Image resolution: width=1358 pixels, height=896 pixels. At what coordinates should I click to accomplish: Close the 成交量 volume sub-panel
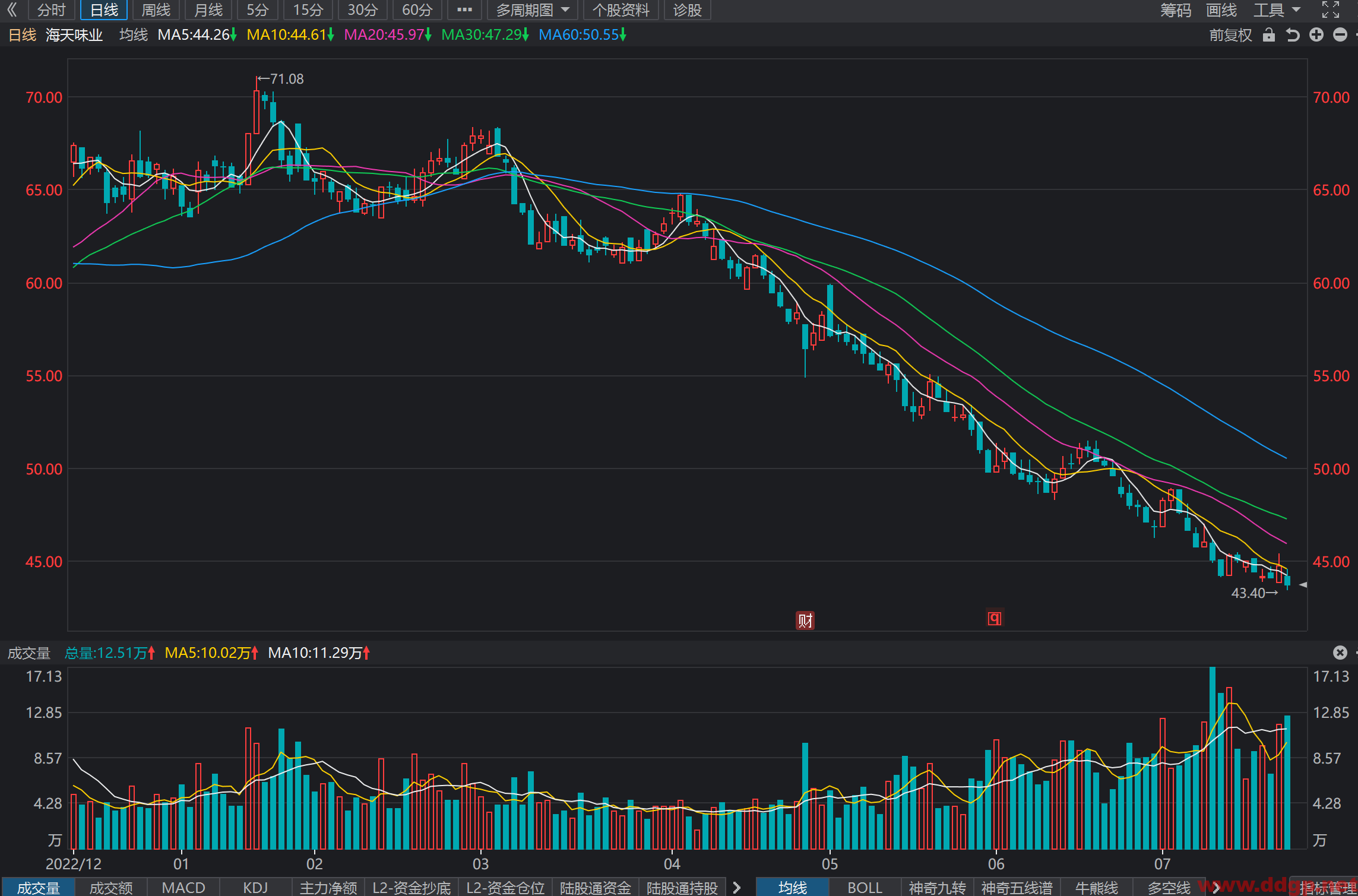pos(1340,653)
